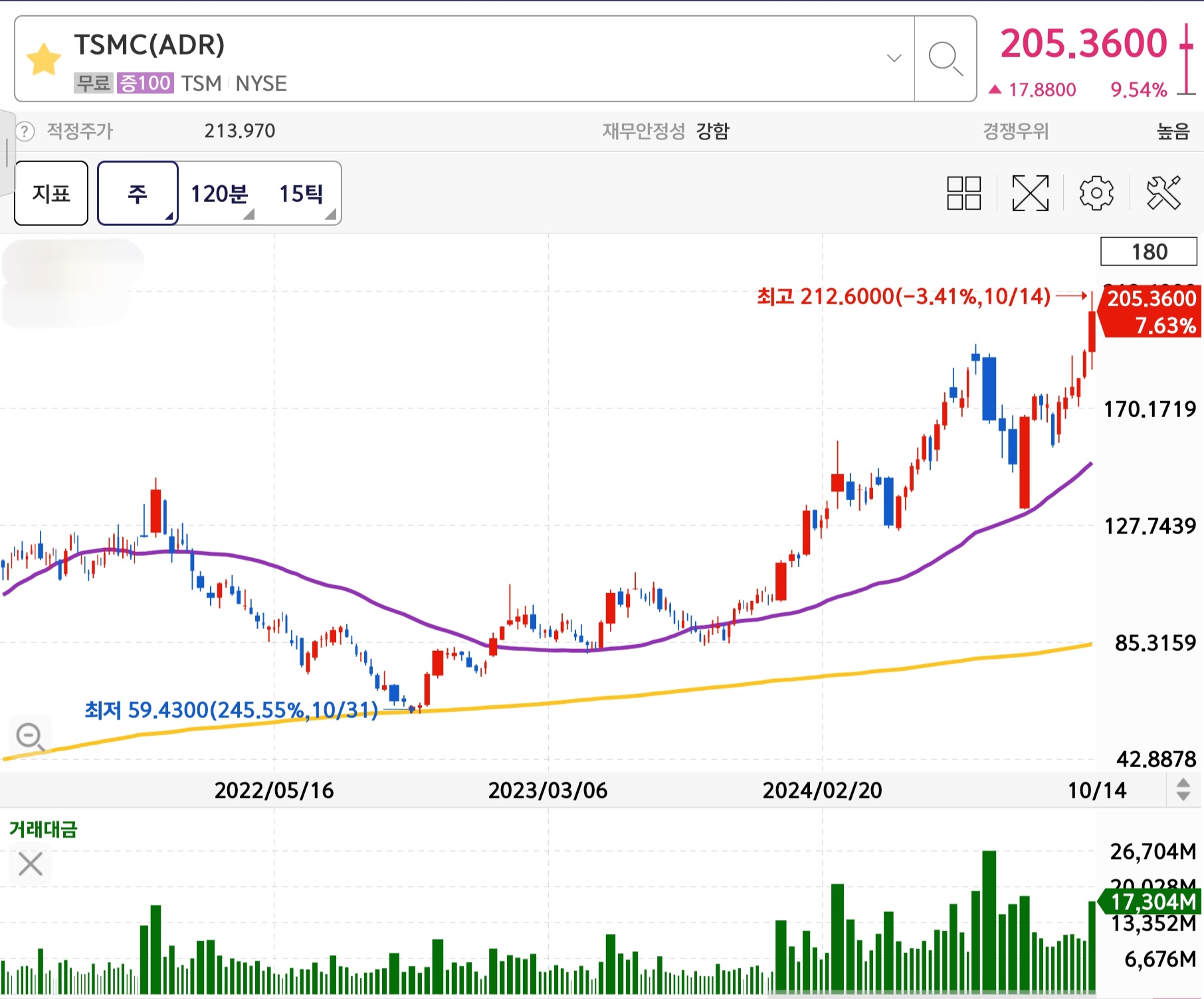
Task: Click the 13,352M volume axis label
Action: (x=1154, y=923)
